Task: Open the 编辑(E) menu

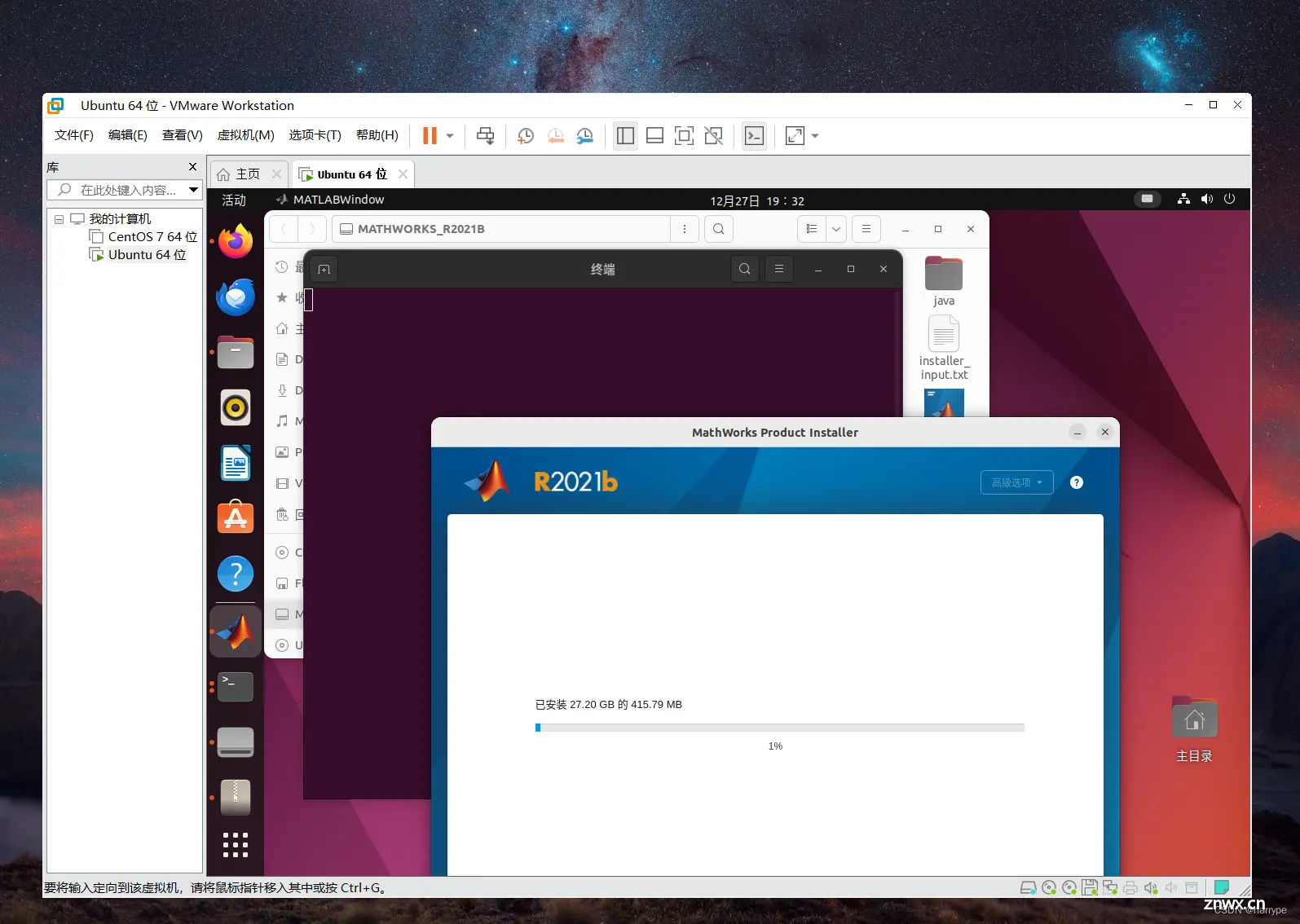Action: click(128, 135)
